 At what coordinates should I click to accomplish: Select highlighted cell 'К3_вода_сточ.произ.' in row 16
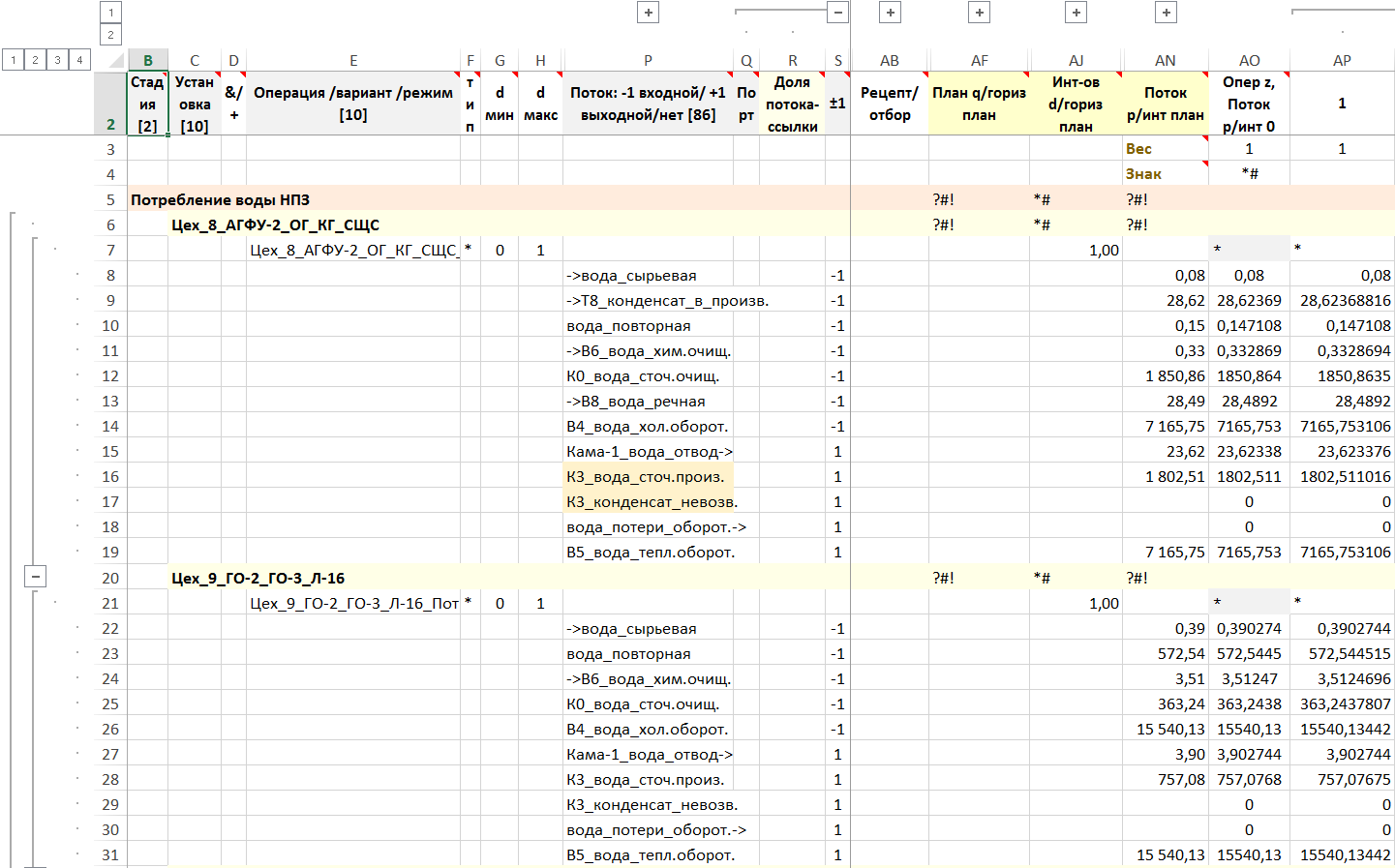click(x=647, y=476)
